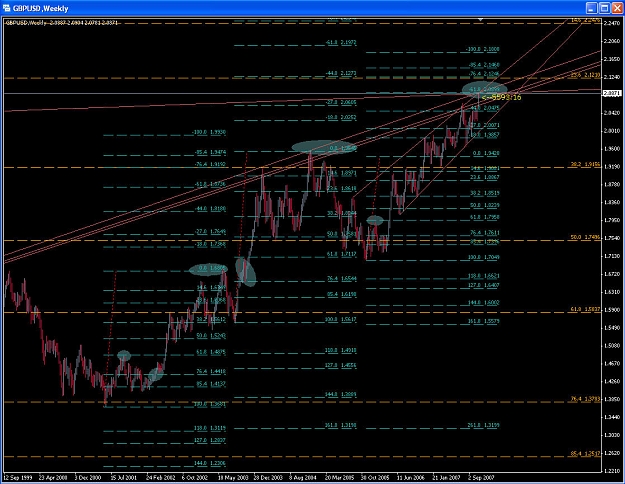Click the chart window icon in title bar
The height and width of the screenshot is (484, 625).
[x=6, y=8]
